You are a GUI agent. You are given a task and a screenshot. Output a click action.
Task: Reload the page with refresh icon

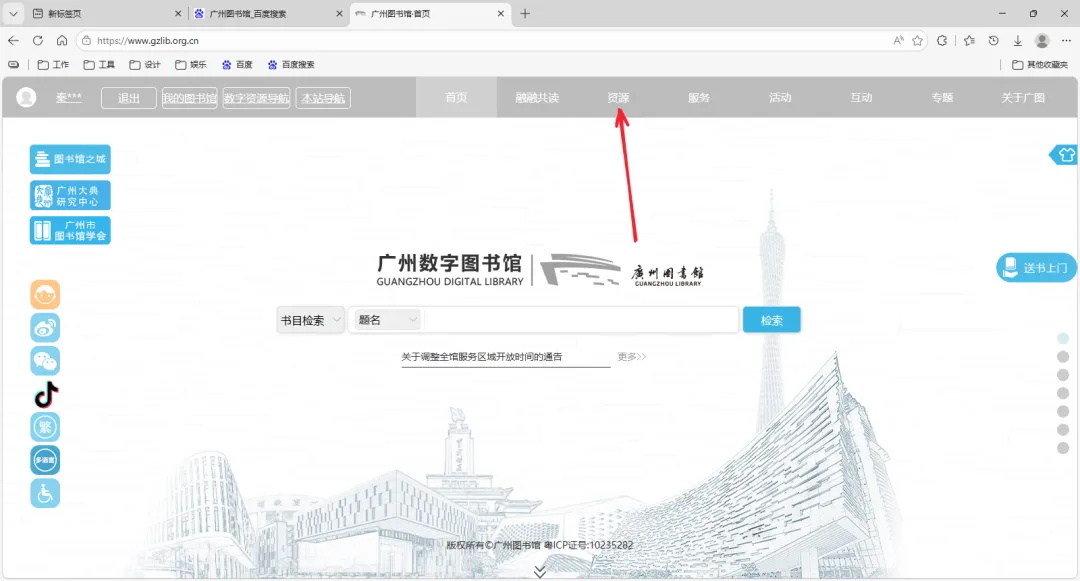tap(38, 41)
